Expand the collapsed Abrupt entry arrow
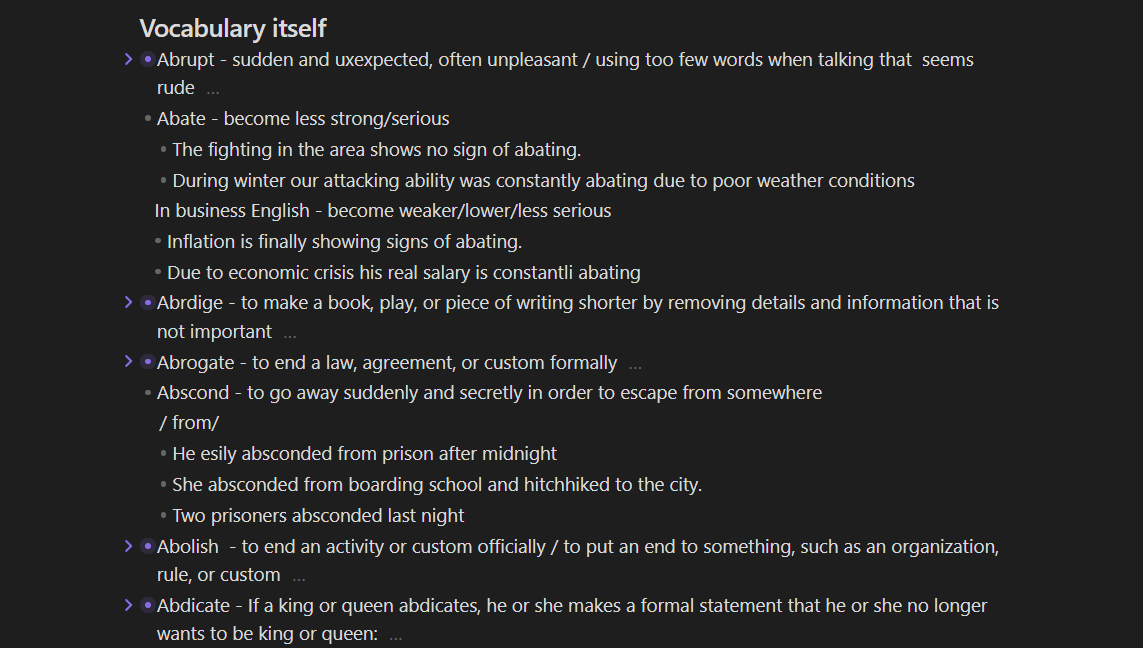Screen dimensions: 1143x648 [128, 59]
